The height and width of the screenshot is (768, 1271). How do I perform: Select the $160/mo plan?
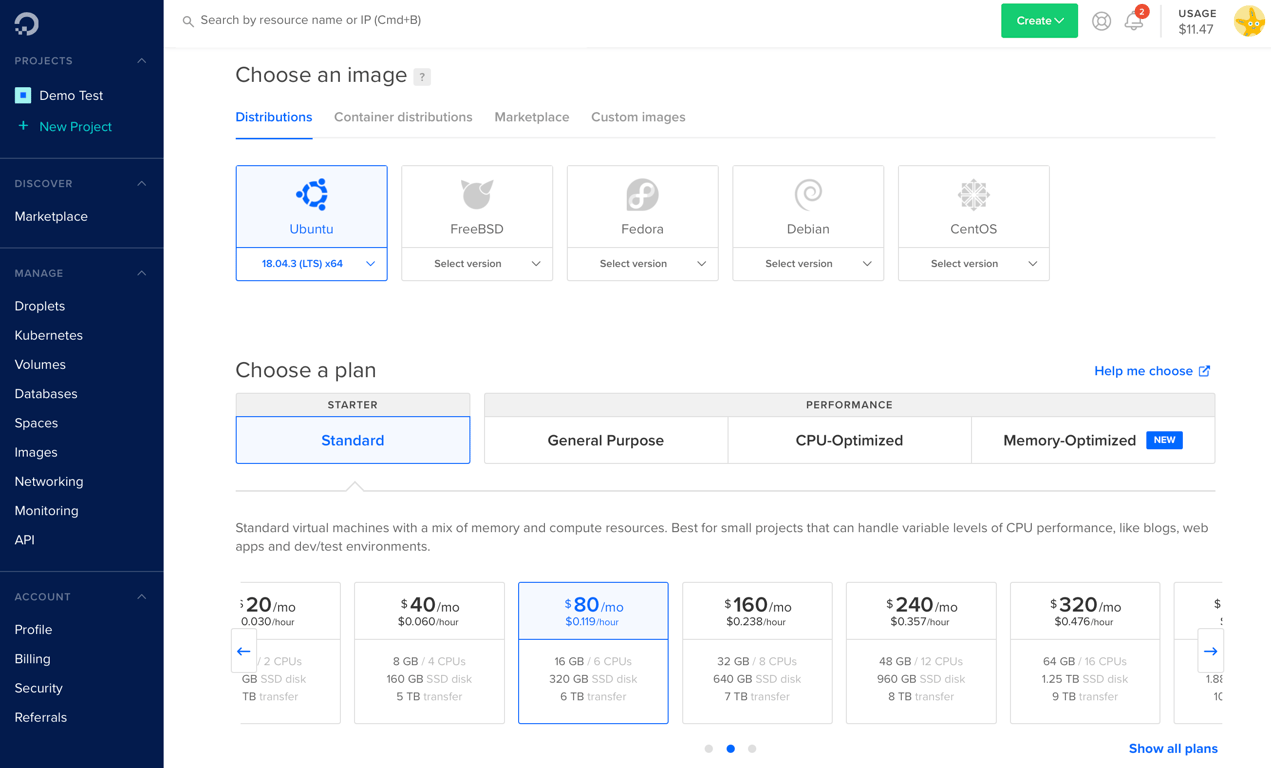[x=757, y=652]
